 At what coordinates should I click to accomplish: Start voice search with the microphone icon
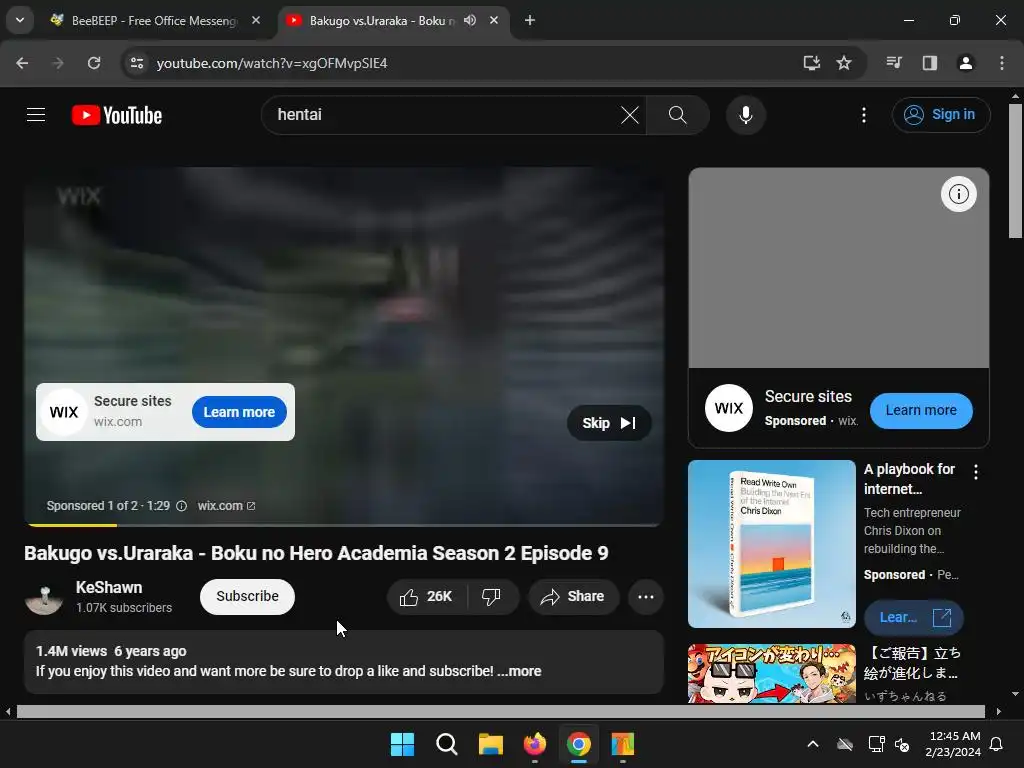pos(745,115)
